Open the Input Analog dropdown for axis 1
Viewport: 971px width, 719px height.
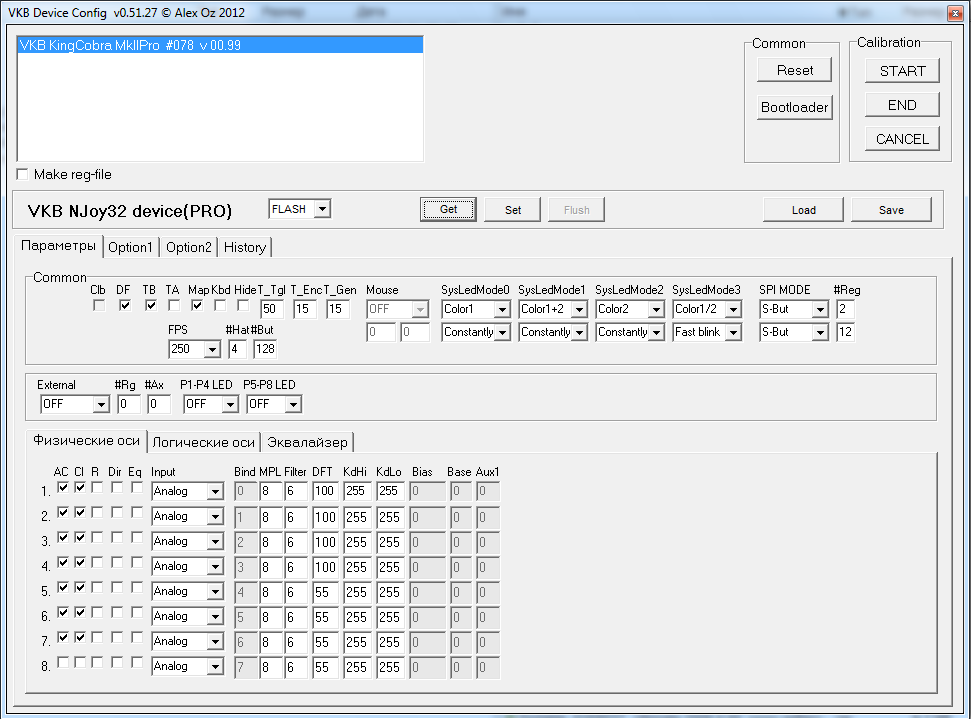pyautogui.click(x=215, y=492)
